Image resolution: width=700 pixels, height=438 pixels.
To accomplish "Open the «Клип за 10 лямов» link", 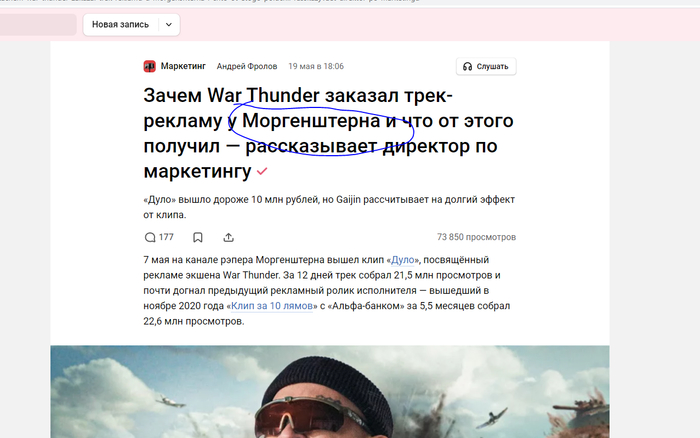I will [272, 306].
